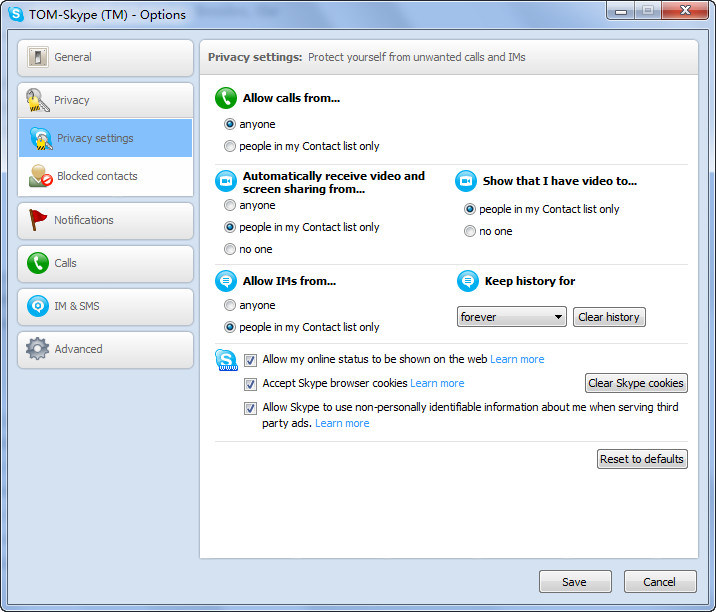Click the chat icon beside Allow IMs from
This screenshot has height=612, width=716.
pos(226,281)
